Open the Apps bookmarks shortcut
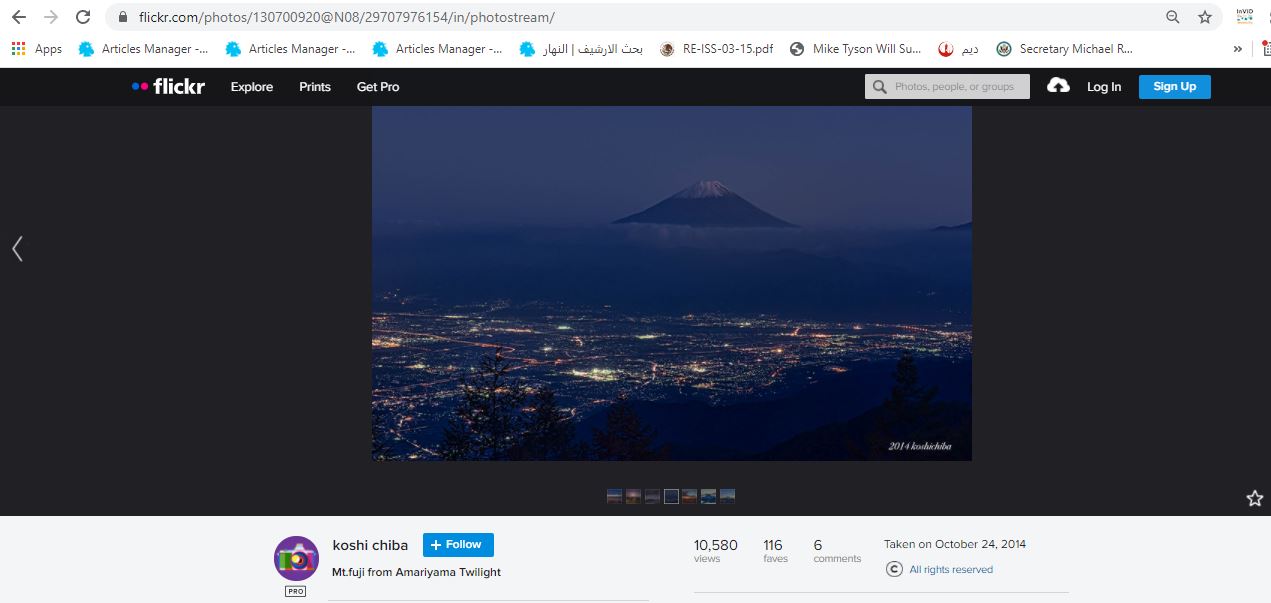1271x603 pixels. coord(36,49)
